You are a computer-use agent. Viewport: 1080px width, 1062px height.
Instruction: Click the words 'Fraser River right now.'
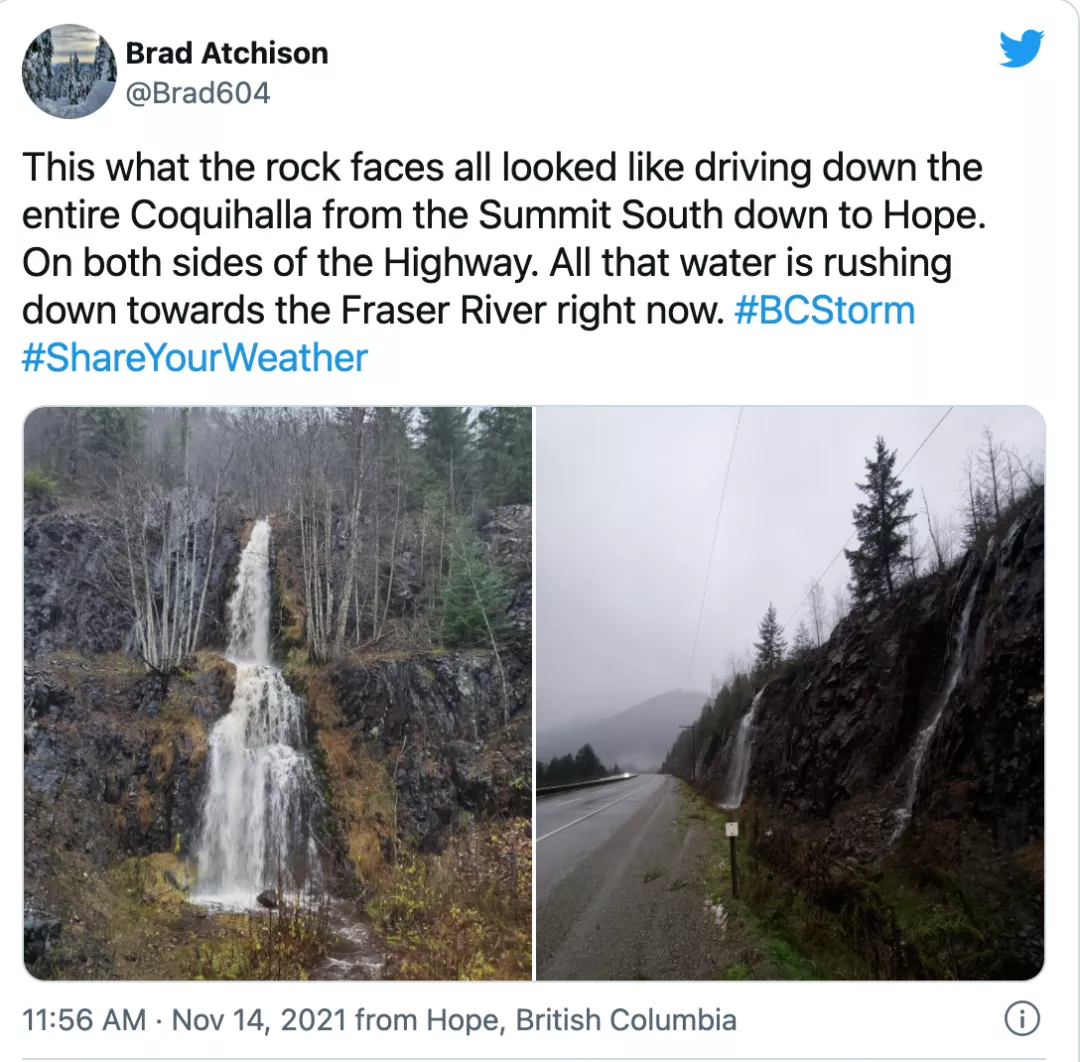(x=532, y=310)
